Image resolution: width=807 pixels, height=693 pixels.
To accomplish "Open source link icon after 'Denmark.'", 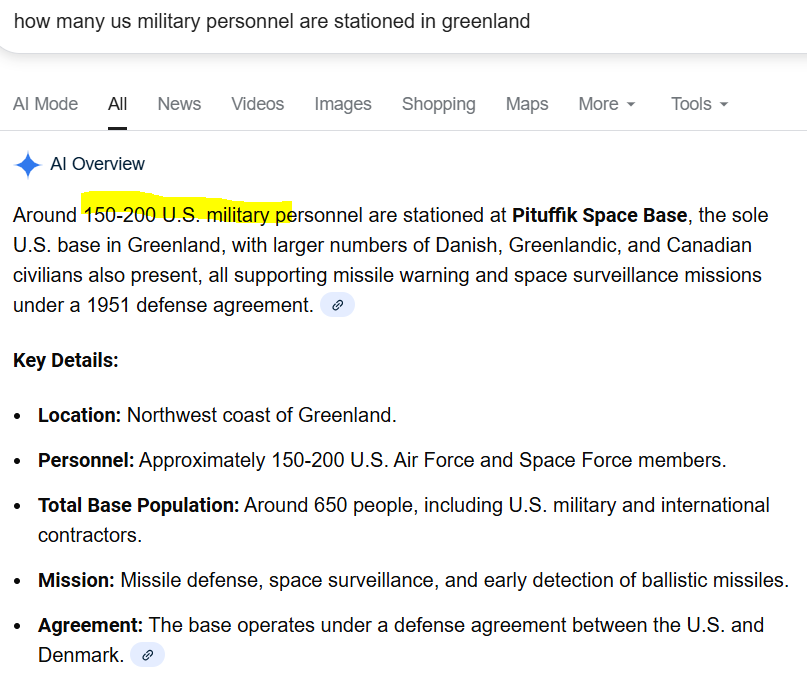I will pos(147,656).
